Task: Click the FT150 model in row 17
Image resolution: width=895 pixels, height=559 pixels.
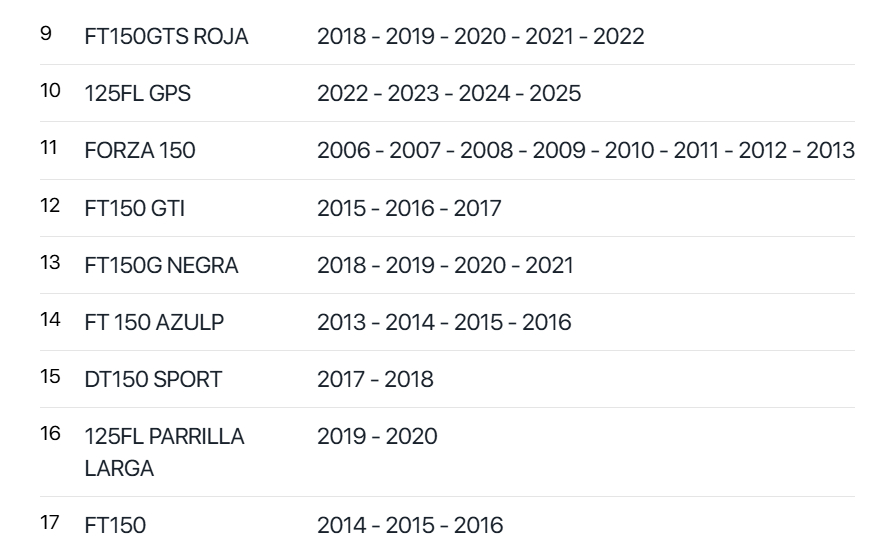Action: [114, 525]
